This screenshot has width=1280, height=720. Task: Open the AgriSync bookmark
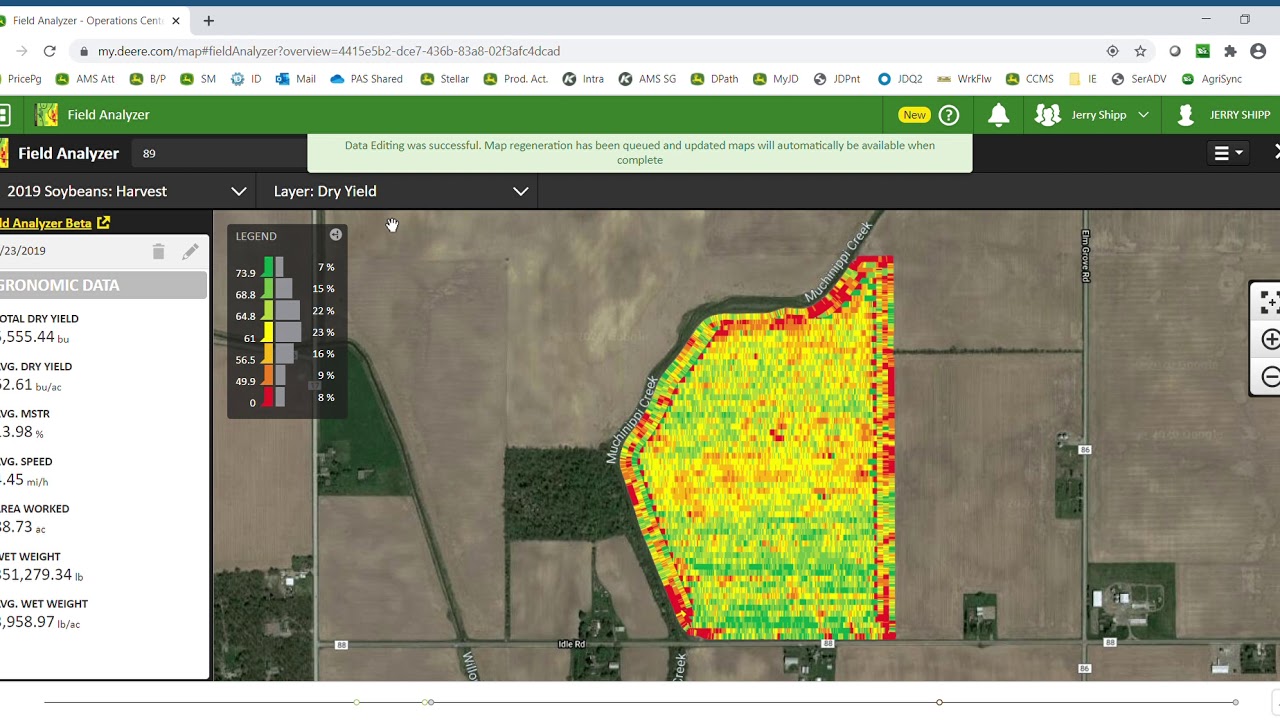tap(1212, 79)
